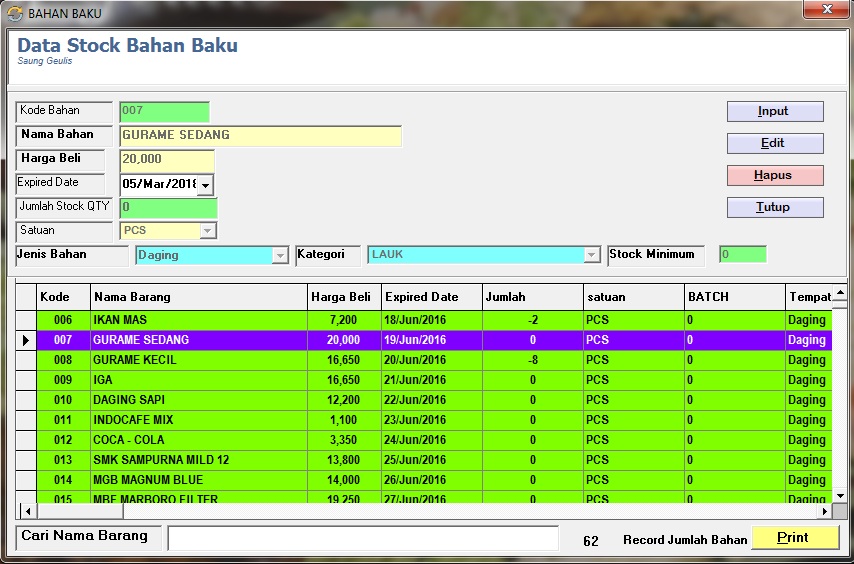Click the current-row arrow indicator for 007
The height and width of the screenshot is (564, 854).
pyautogui.click(x=26, y=341)
